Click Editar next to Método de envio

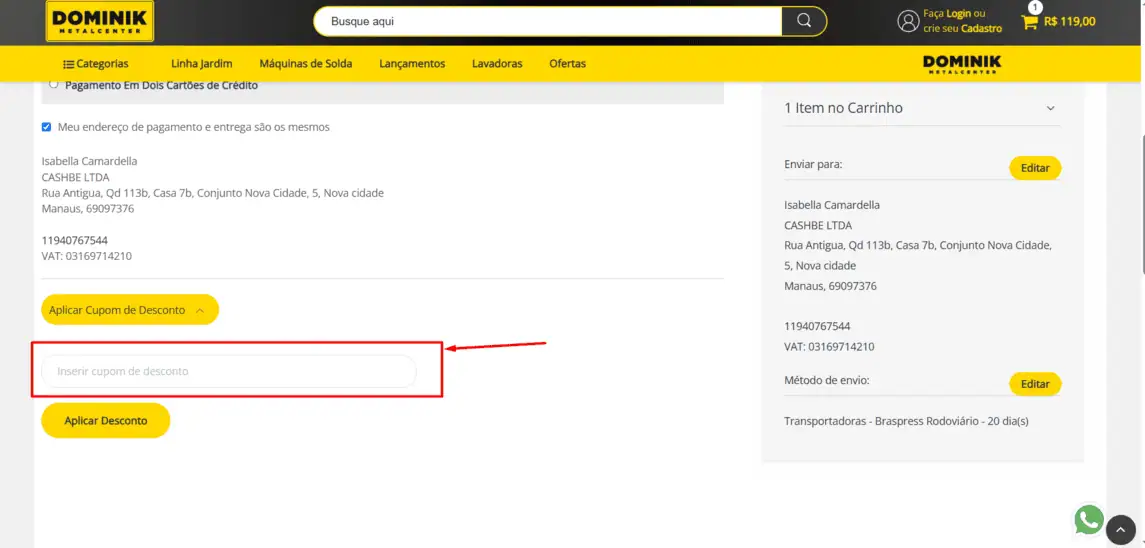[1035, 384]
